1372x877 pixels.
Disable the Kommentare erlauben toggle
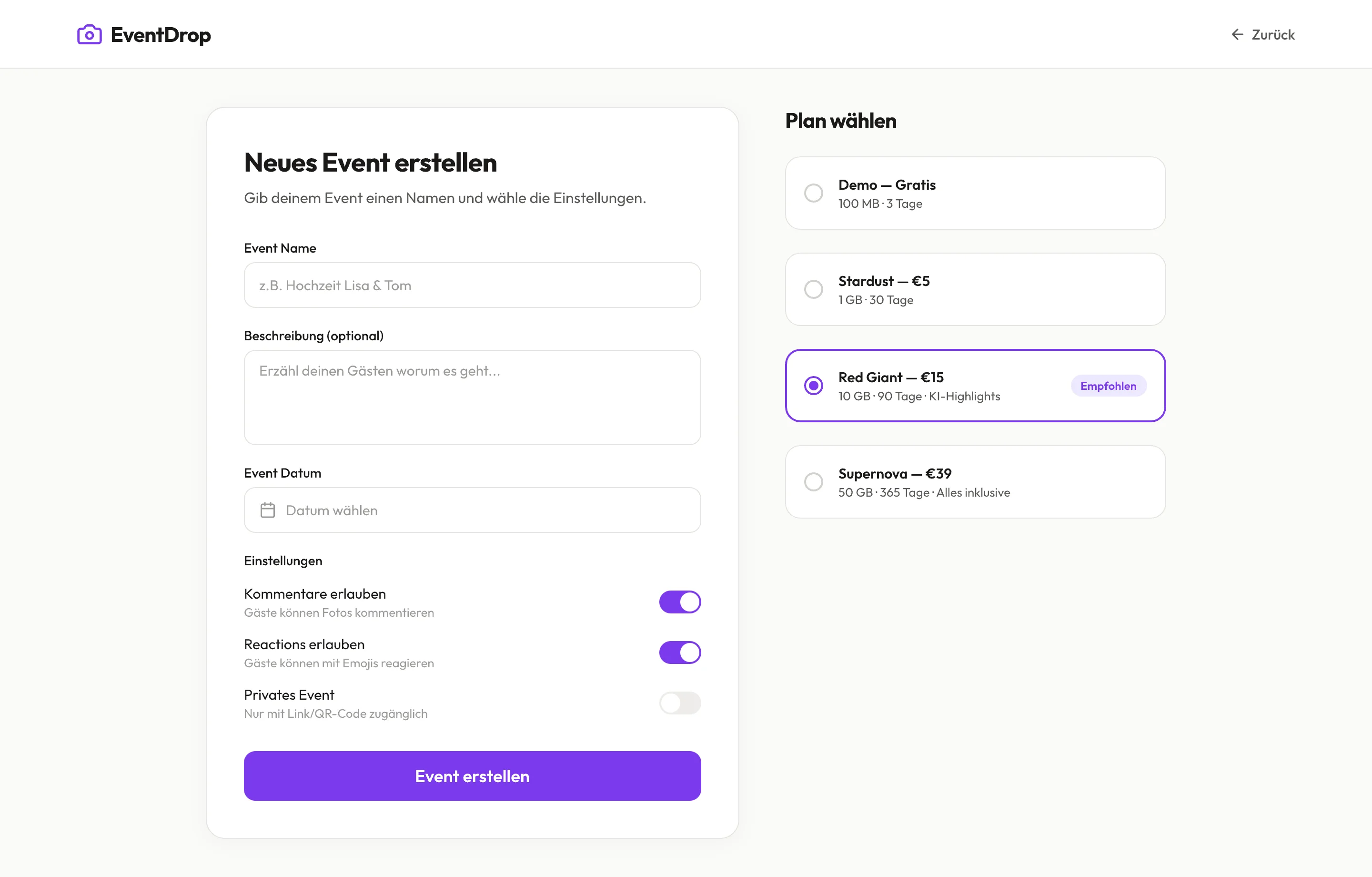(x=680, y=602)
